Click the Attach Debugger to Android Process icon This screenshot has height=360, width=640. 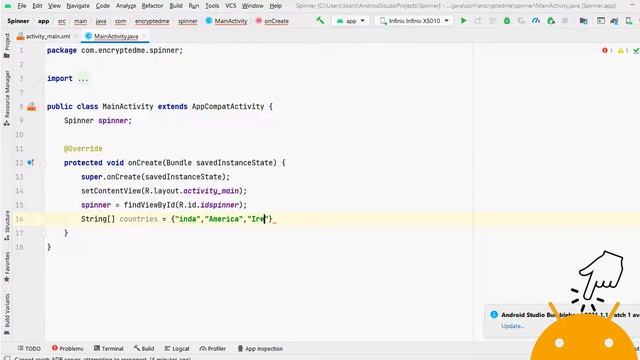click(x=551, y=20)
